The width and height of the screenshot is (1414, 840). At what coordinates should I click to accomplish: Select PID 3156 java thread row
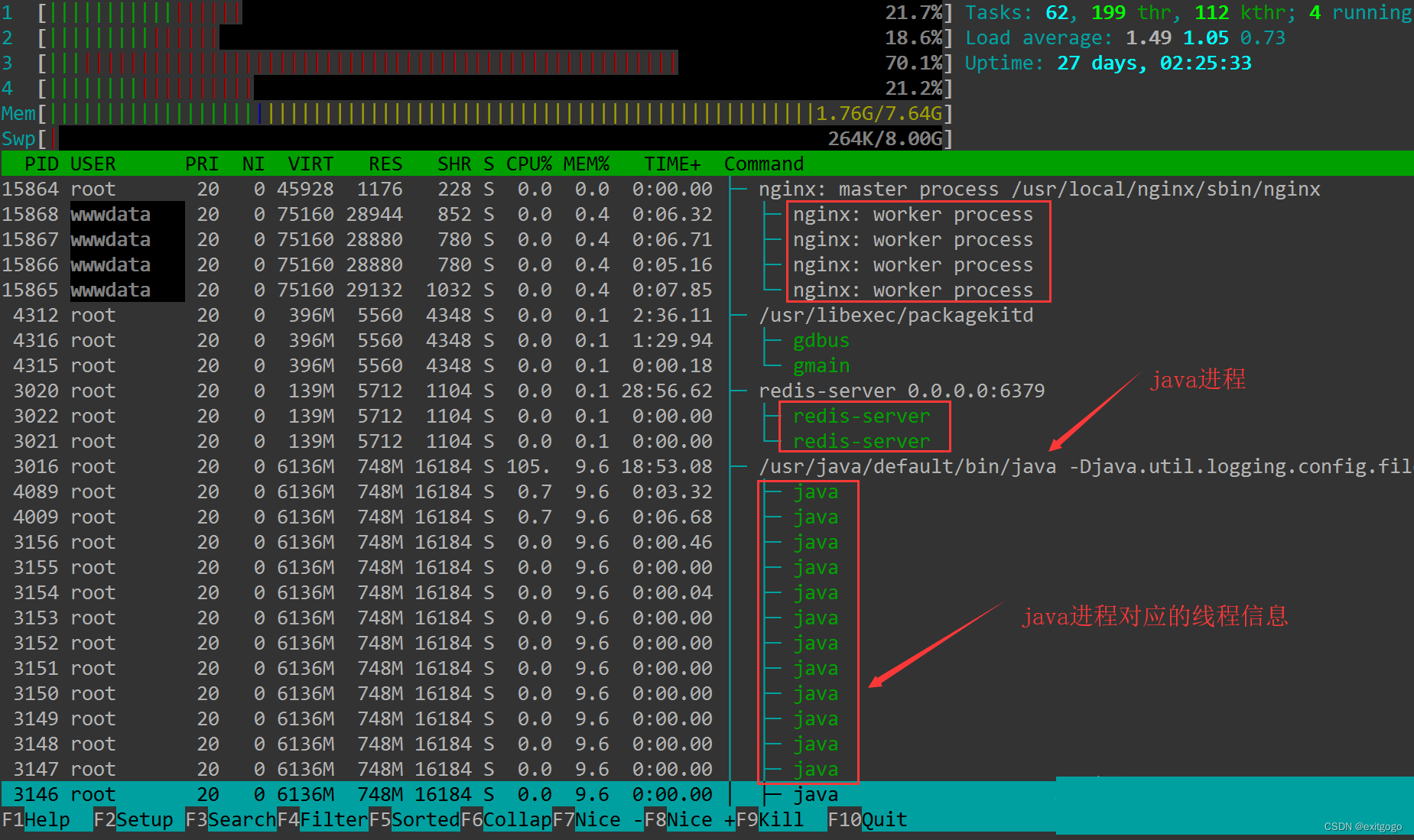coord(707,542)
